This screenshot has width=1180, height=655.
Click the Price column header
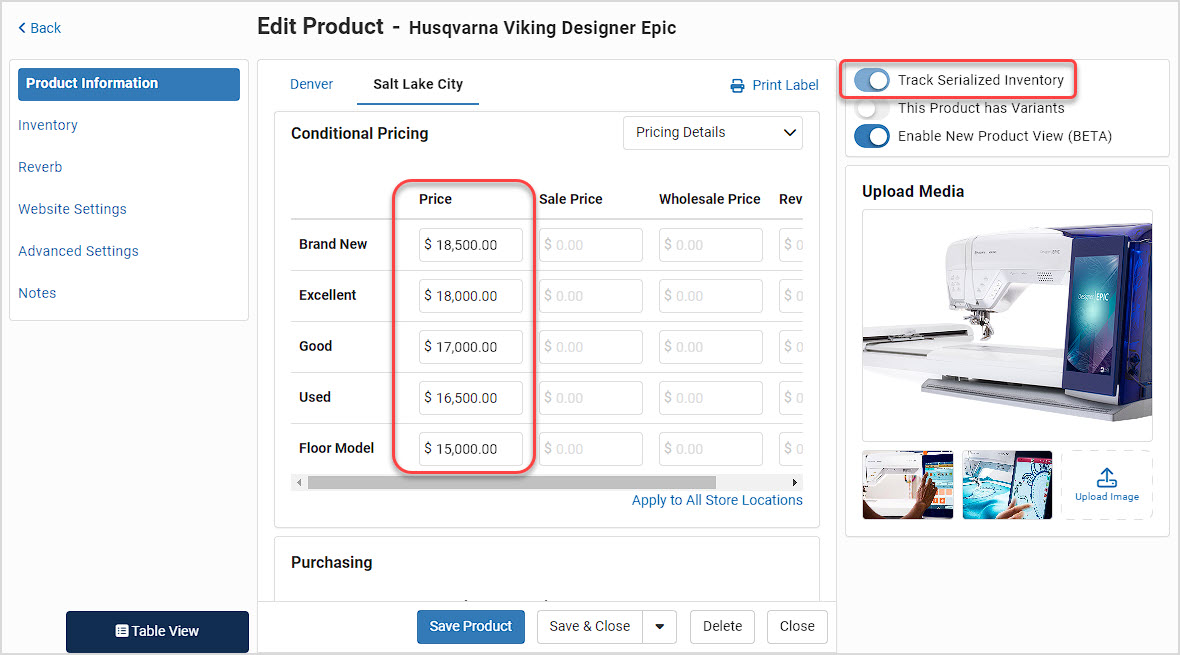click(435, 200)
